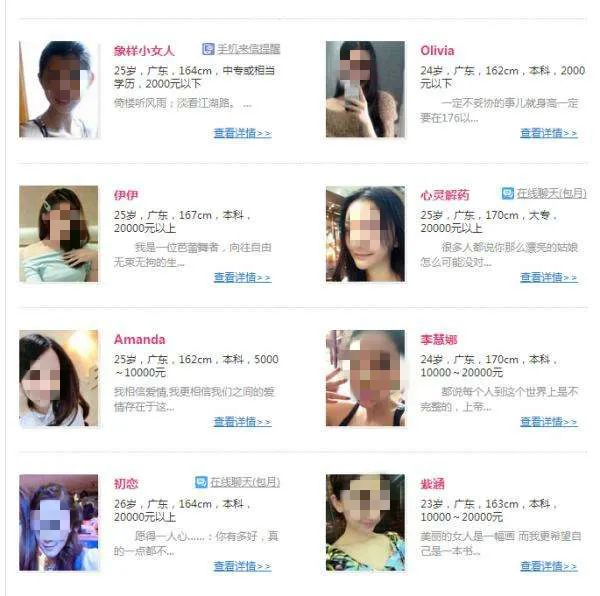Click 查看详情 under 伊伊's profile
The height and width of the screenshot is (596, 600).
(x=242, y=277)
